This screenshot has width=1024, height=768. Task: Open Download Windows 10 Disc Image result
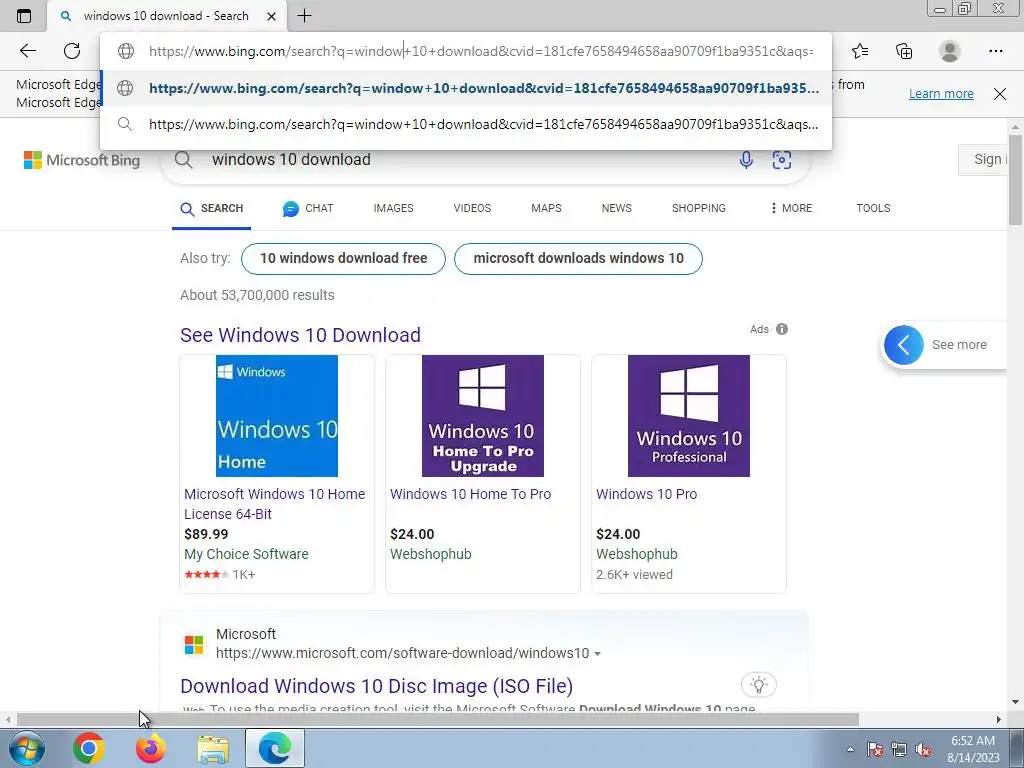pyautogui.click(x=377, y=686)
